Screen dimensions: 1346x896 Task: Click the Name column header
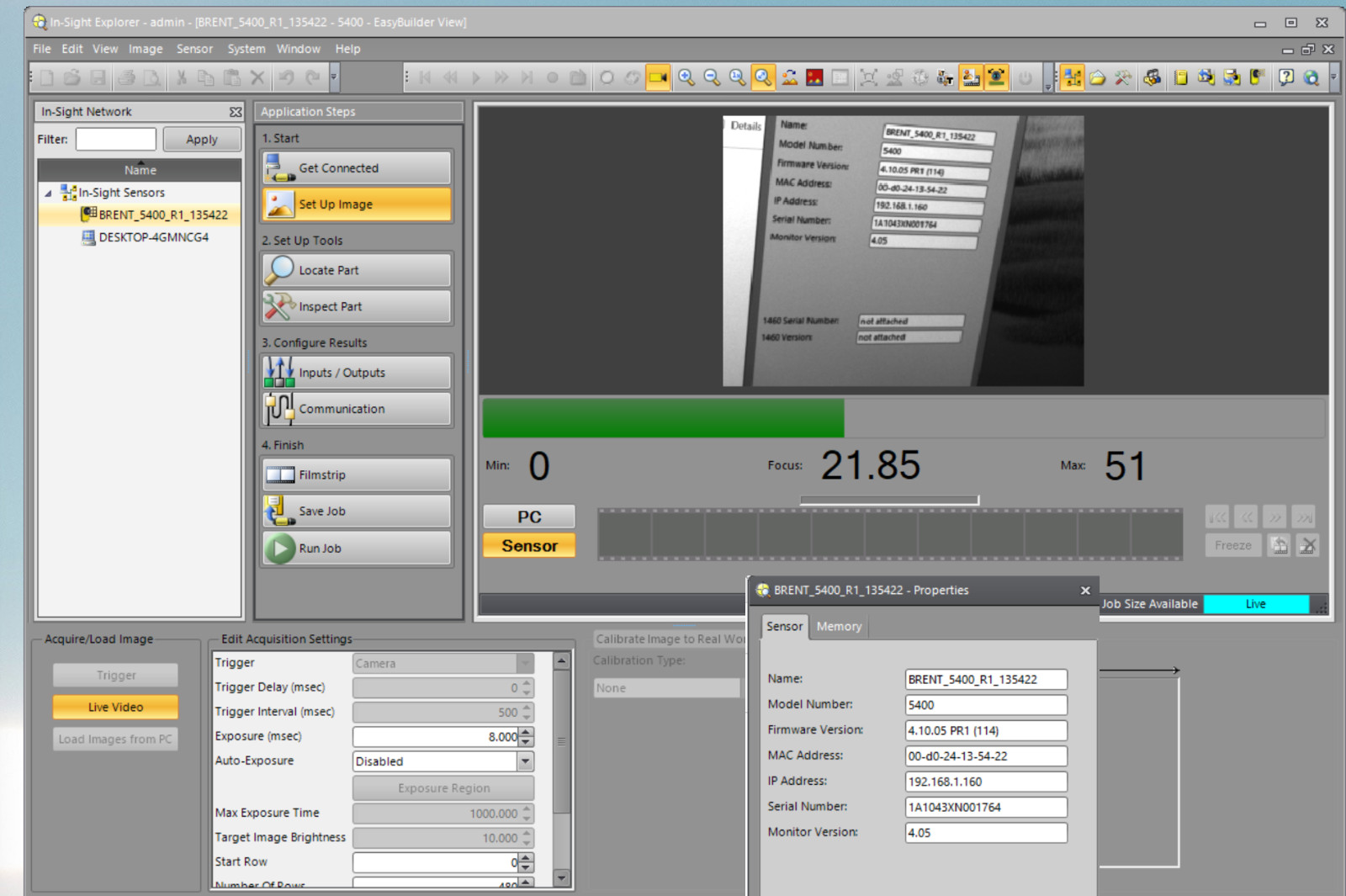140,170
